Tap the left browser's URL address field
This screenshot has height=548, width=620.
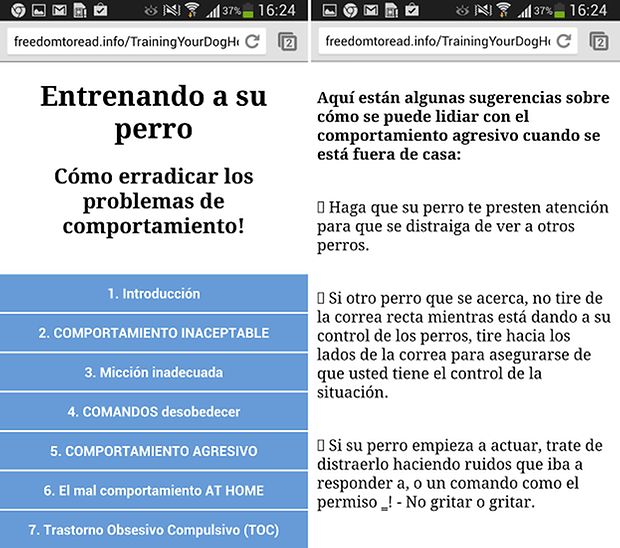tap(136, 41)
